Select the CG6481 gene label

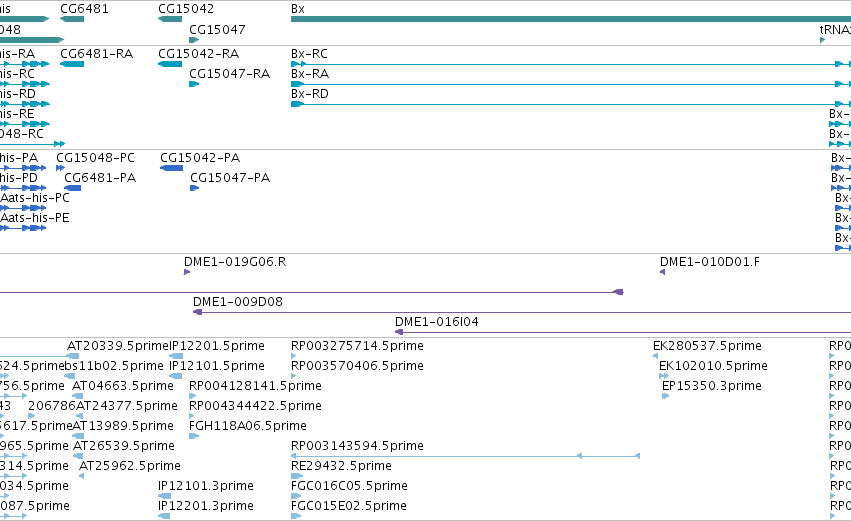[84, 9]
